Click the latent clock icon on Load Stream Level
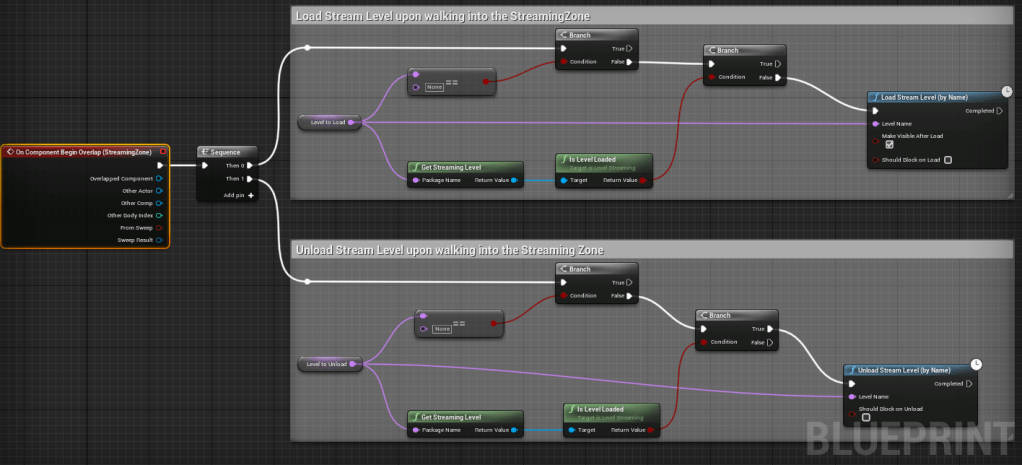Image resolution: width=1022 pixels, height=465 pixels. point(1003,89)
